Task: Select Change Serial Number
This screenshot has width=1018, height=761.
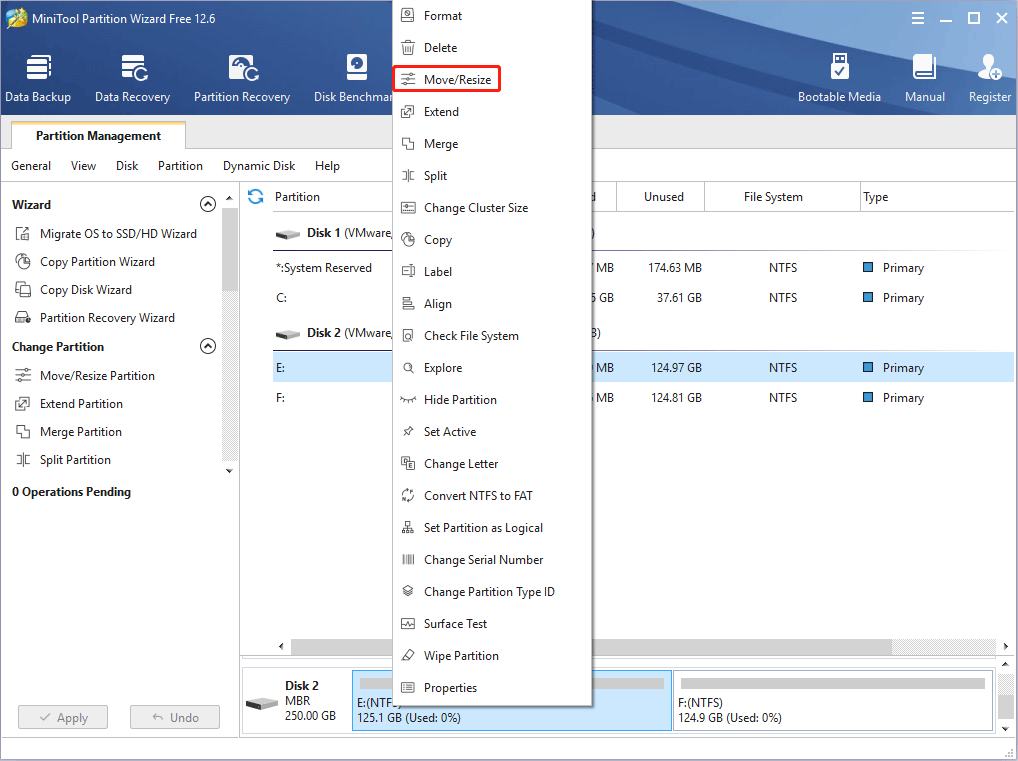Action: (492, 560)
